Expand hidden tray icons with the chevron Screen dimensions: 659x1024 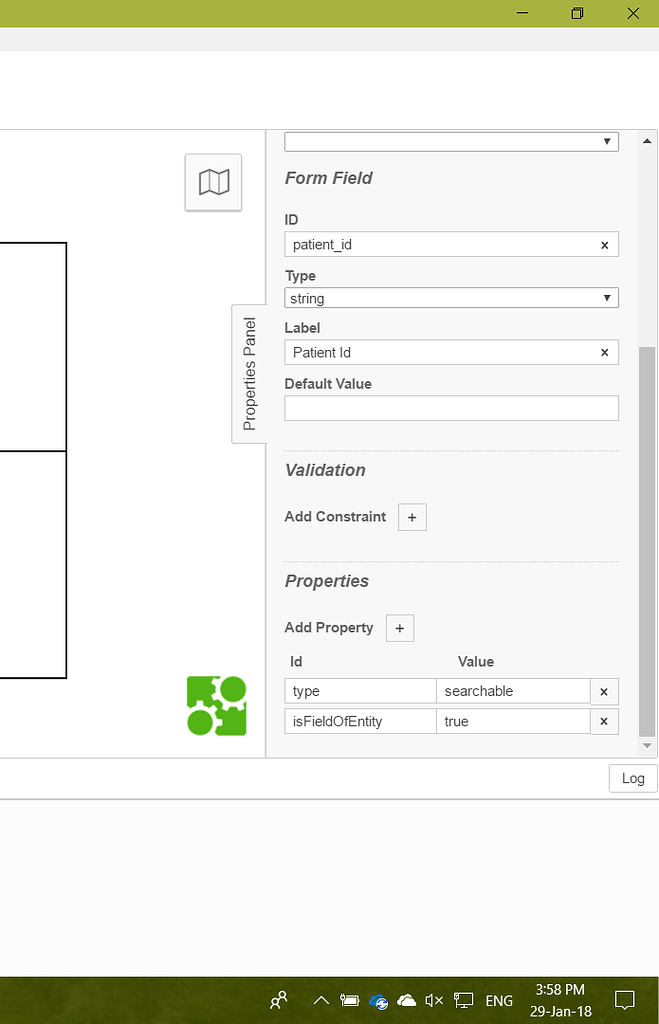[321, 1000]
